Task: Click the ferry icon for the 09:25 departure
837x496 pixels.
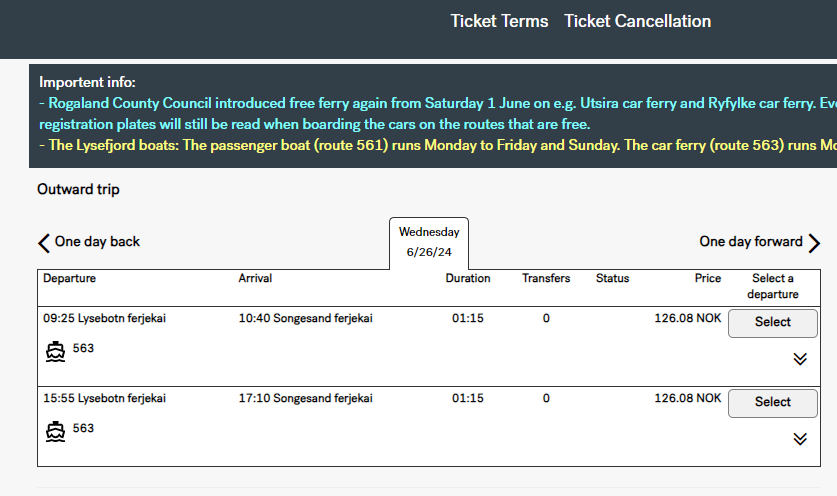Action: click(56, 351)
